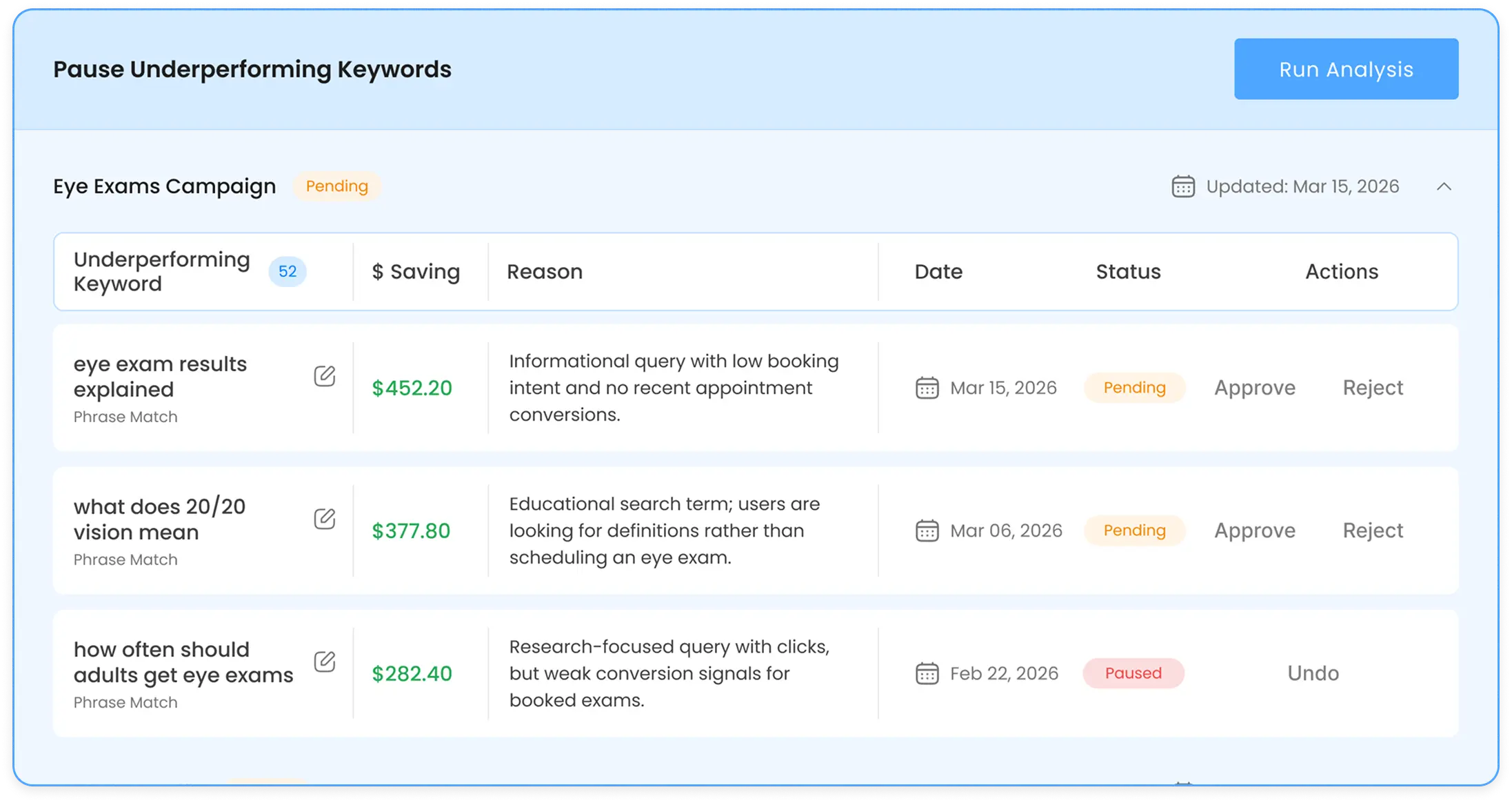Screen dimensions: 1512x803
Task: Click the "52" keyword count badge
Action: [x=288, y=271]
